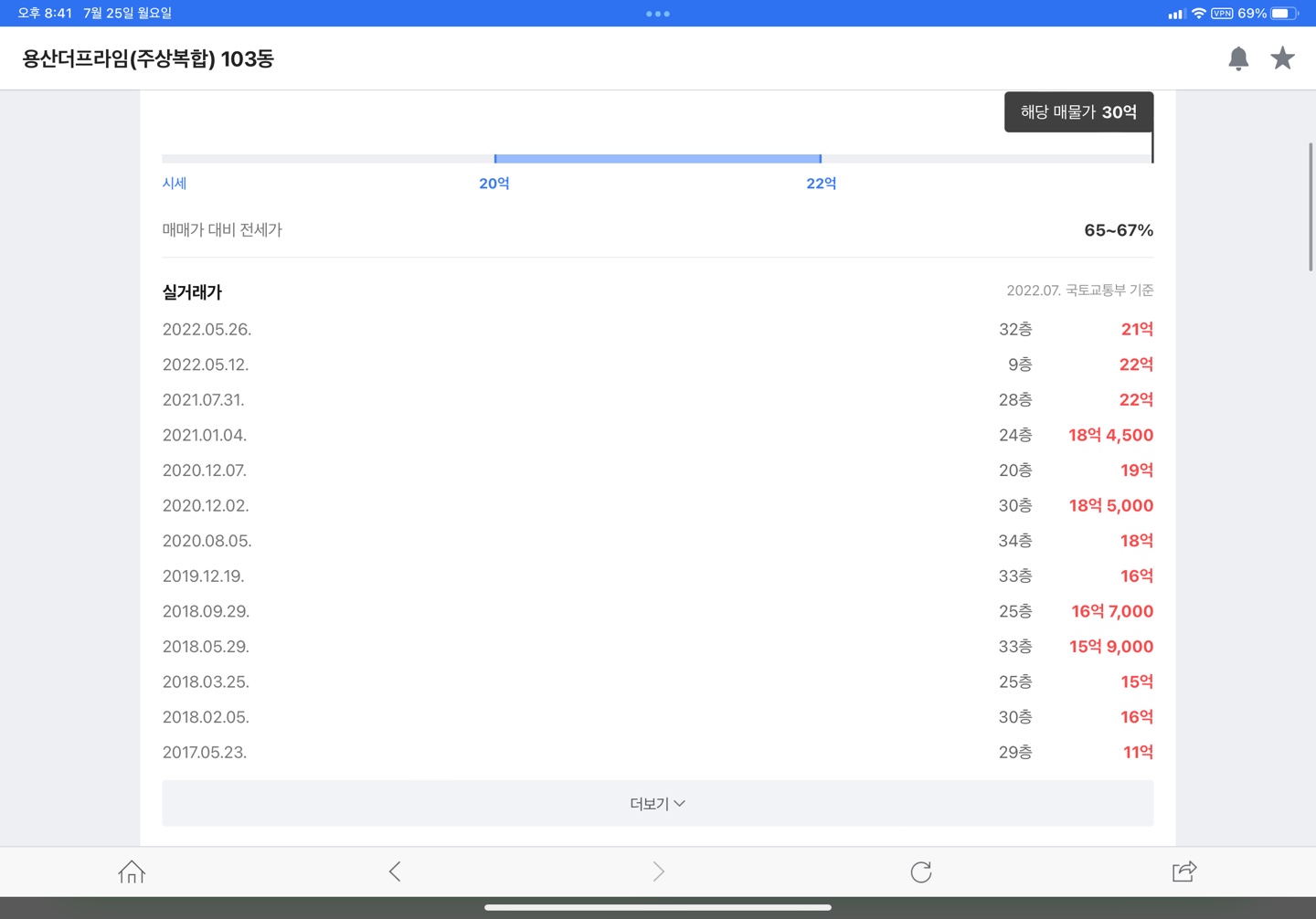This screenshot has height=919, width=1316.
Task: Tap the 18억 4,500 price
Action: [x=1110, y=435]
